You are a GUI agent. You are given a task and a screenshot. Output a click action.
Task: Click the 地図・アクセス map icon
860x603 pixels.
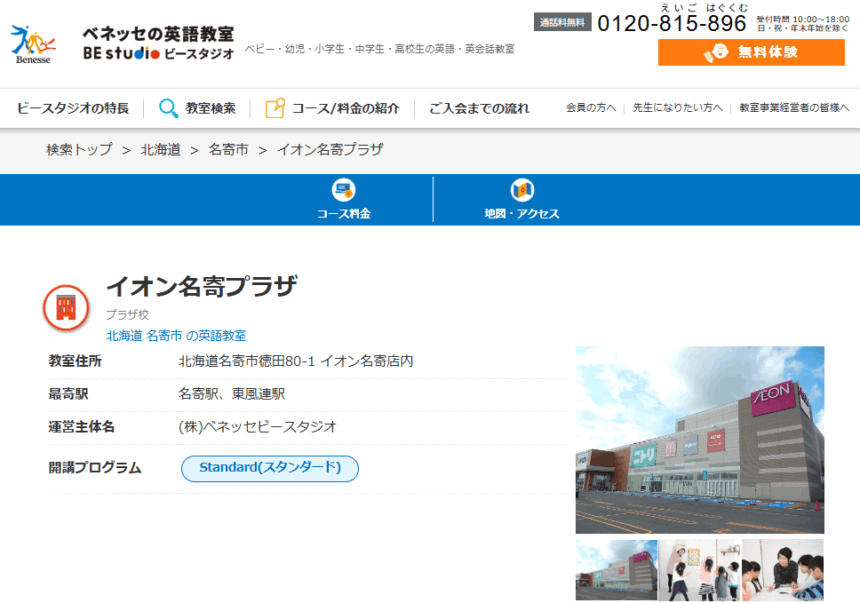[522, 190]
